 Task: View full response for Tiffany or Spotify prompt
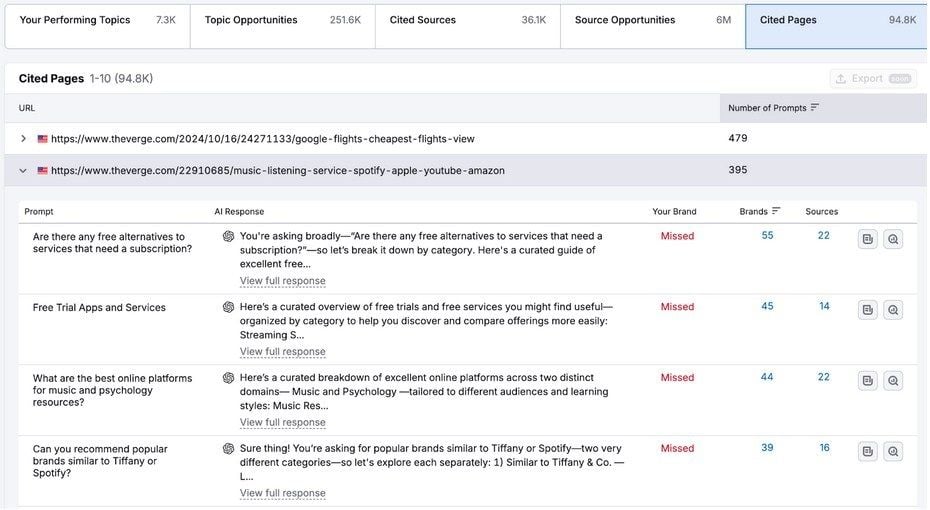click(282, 493)
